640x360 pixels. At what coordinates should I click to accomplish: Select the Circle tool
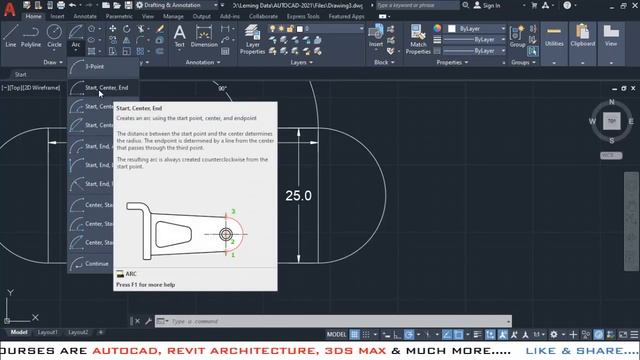pos(54,36)
